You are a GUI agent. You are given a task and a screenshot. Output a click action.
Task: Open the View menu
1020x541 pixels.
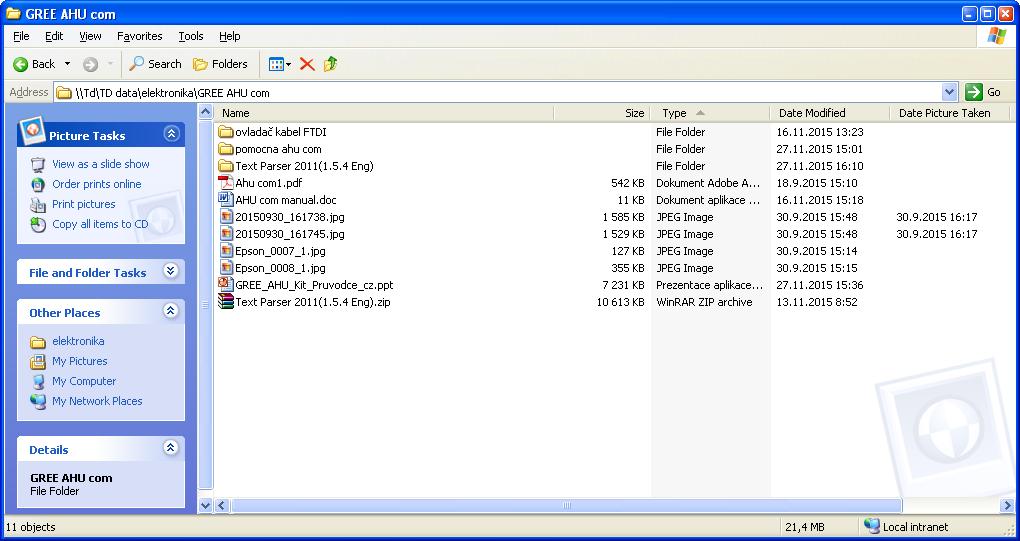(x=90, y=36)
